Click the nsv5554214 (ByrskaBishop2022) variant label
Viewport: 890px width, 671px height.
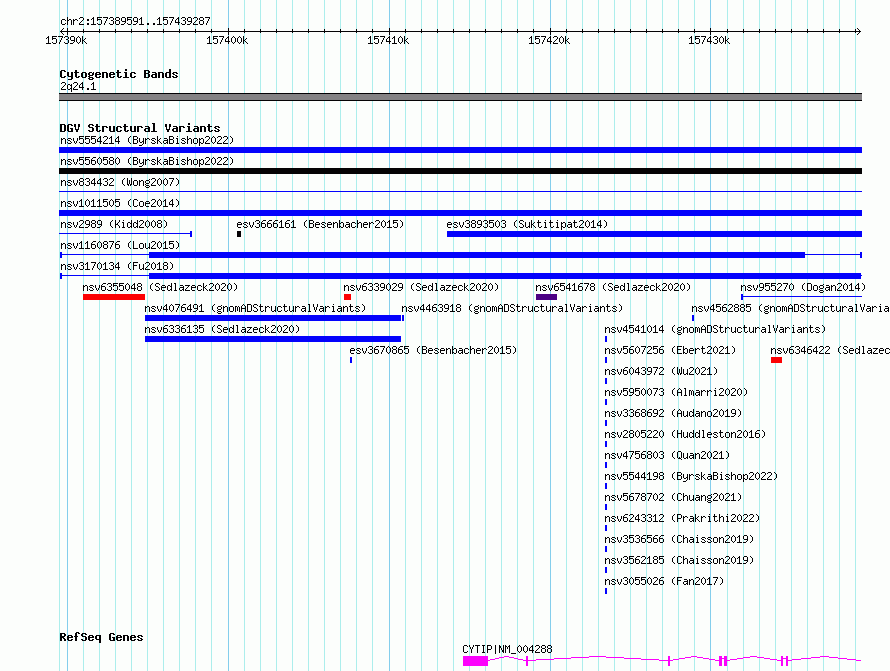(x=147, y=140)
